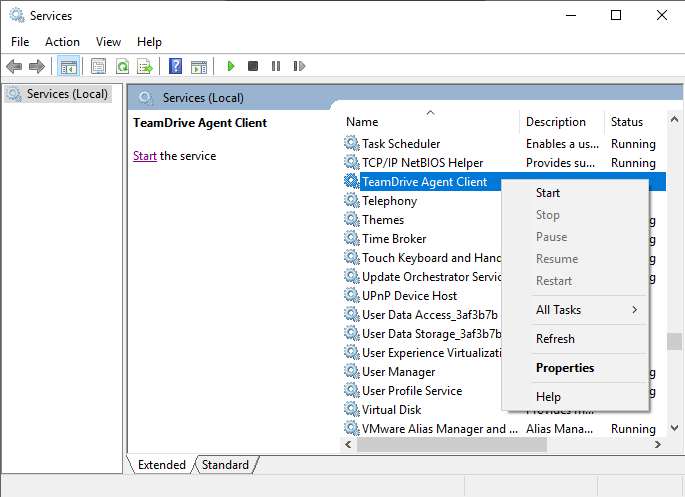This screenshot has height=497, width=685.
Task: Select the Task Scheduler service row
Action: point(504,144)
